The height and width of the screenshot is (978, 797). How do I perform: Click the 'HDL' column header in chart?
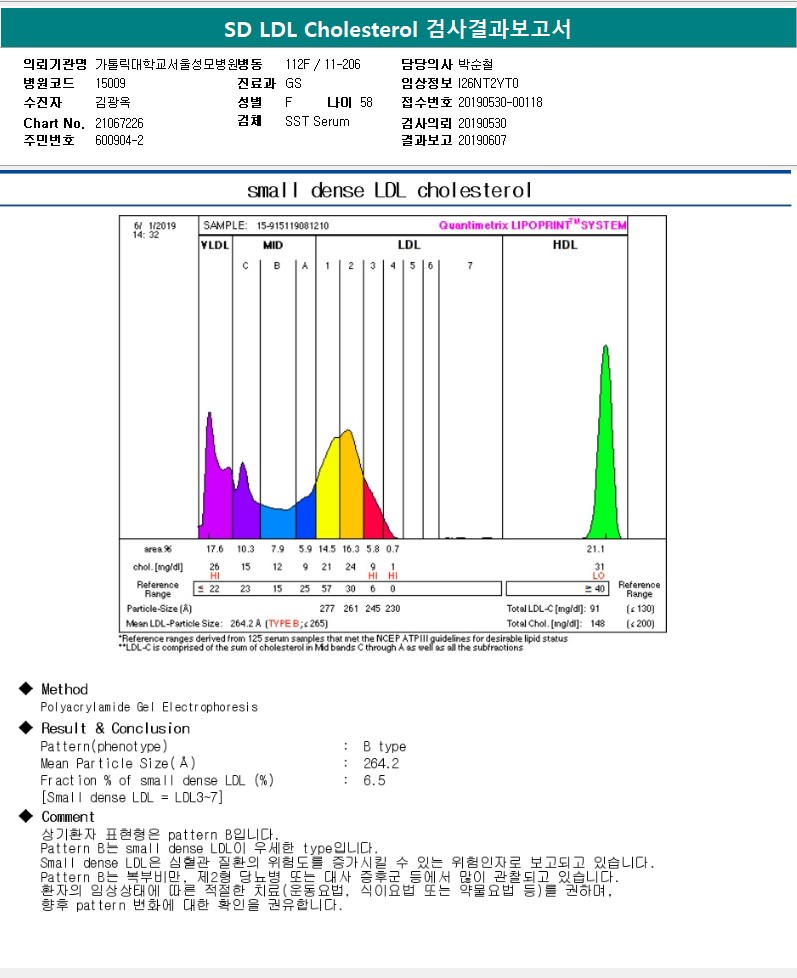tap(565, 245)
